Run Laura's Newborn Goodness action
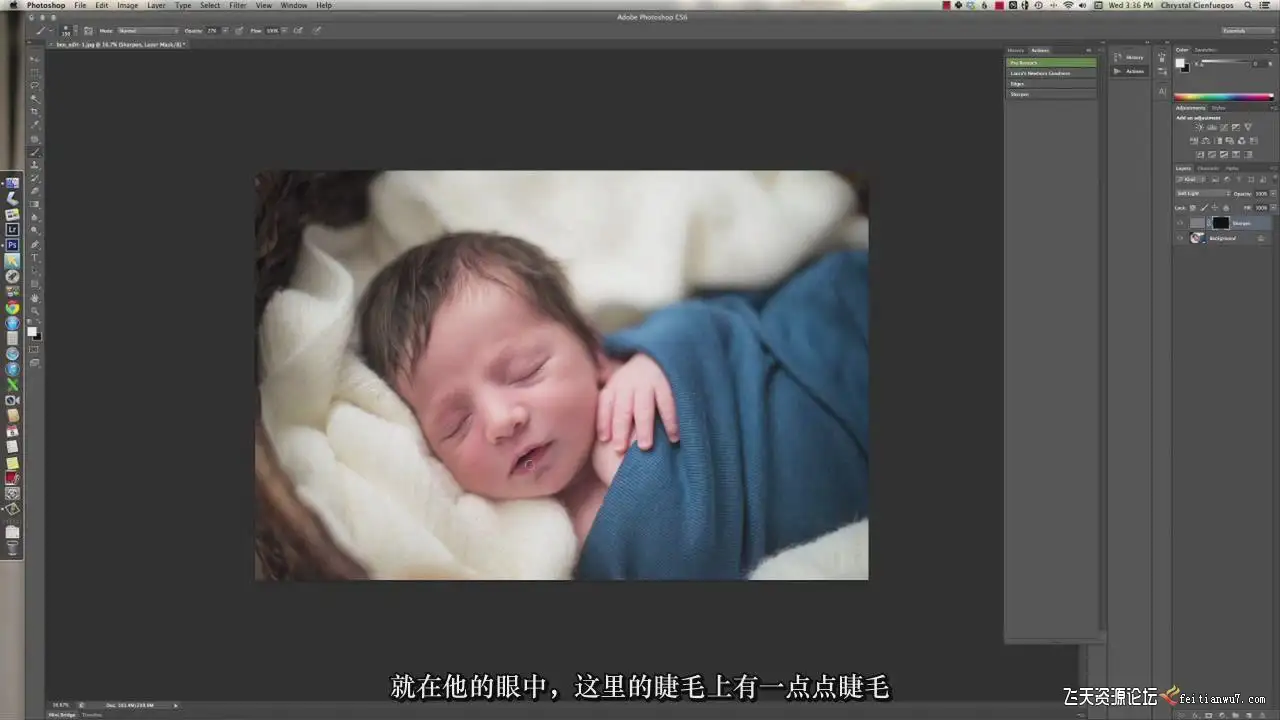Viewport: 1280px width, 720px height. pos(1051,73)
